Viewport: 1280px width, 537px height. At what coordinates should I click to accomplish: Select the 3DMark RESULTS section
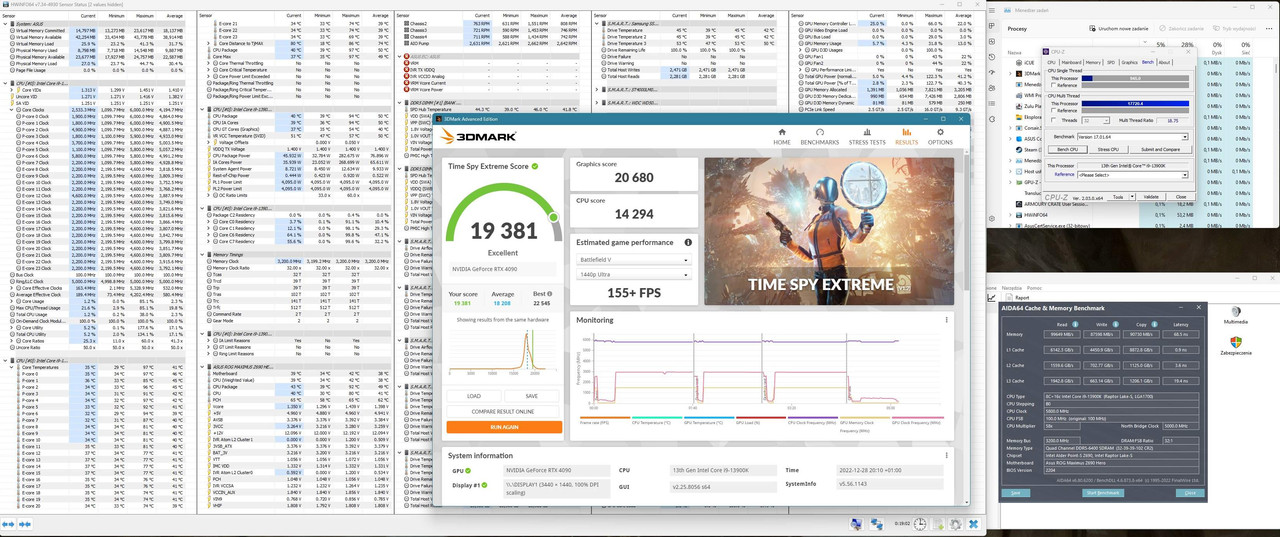[x=907, y=137]
